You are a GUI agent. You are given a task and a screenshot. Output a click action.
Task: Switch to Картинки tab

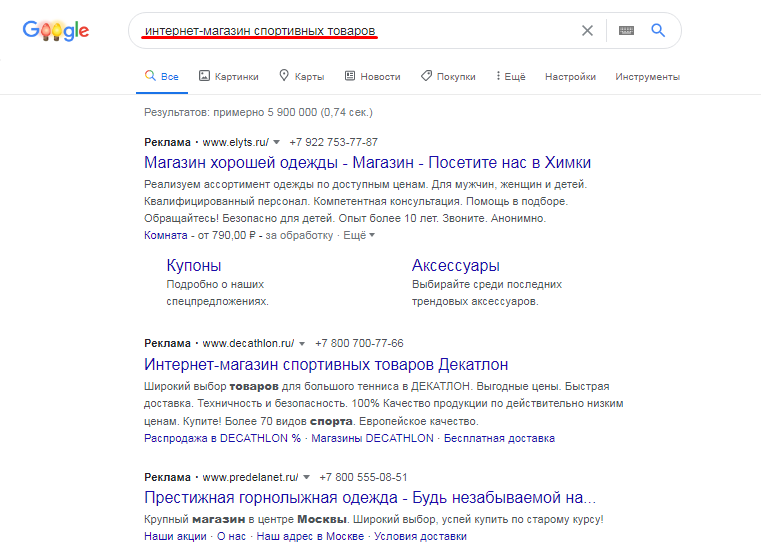tap(229, 77)
